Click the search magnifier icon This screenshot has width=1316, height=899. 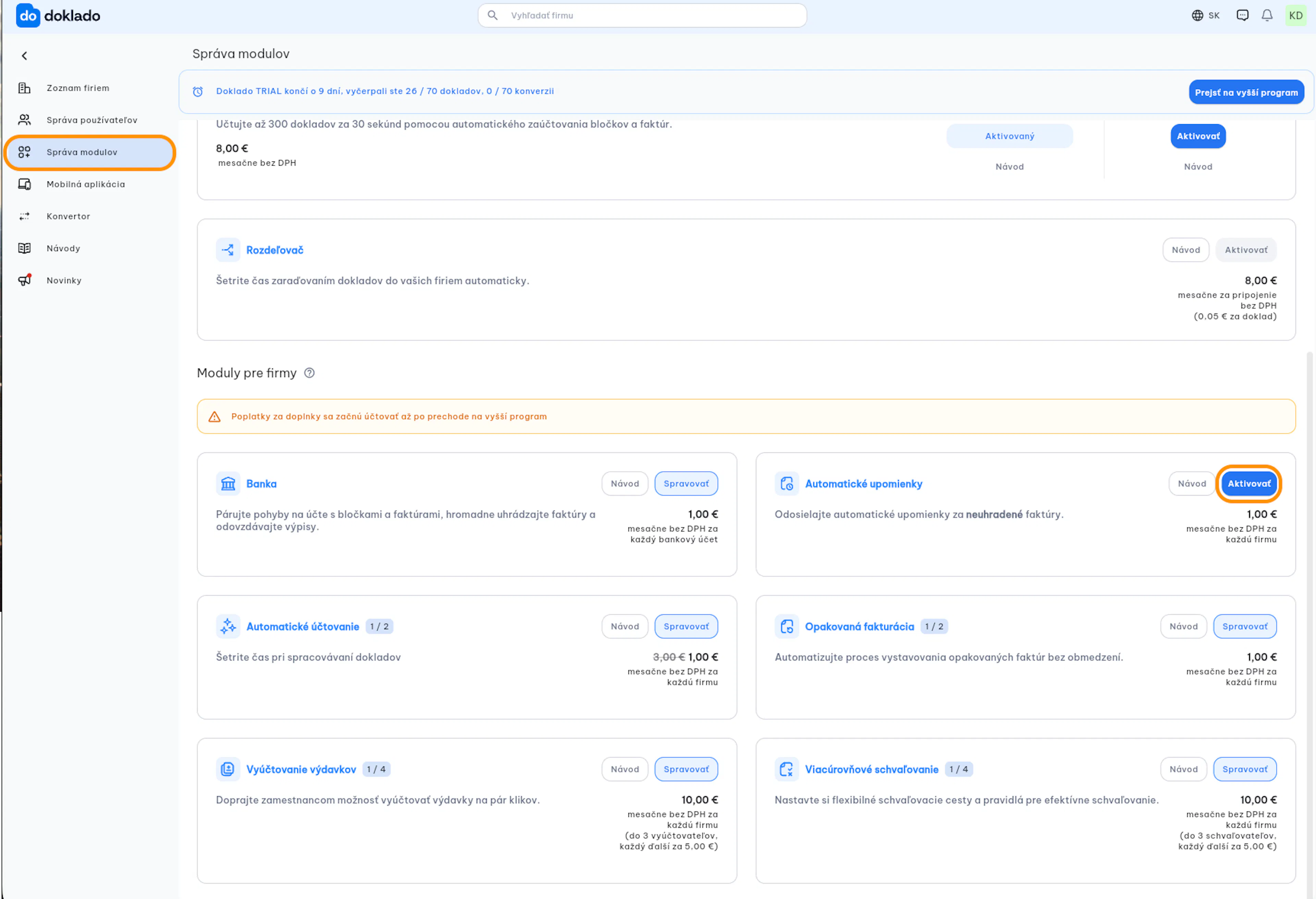493,15
